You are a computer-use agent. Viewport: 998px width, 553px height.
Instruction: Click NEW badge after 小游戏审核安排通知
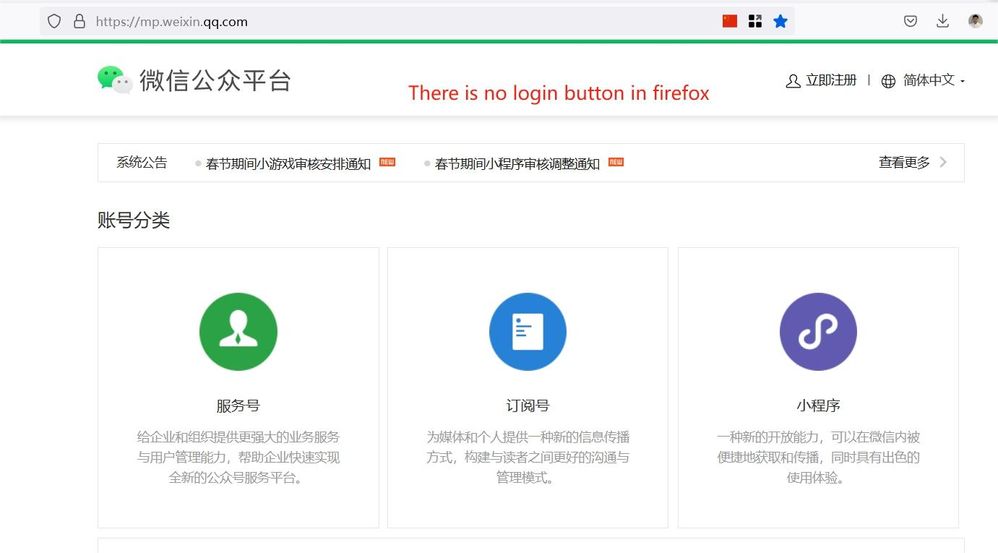(387, 162)
